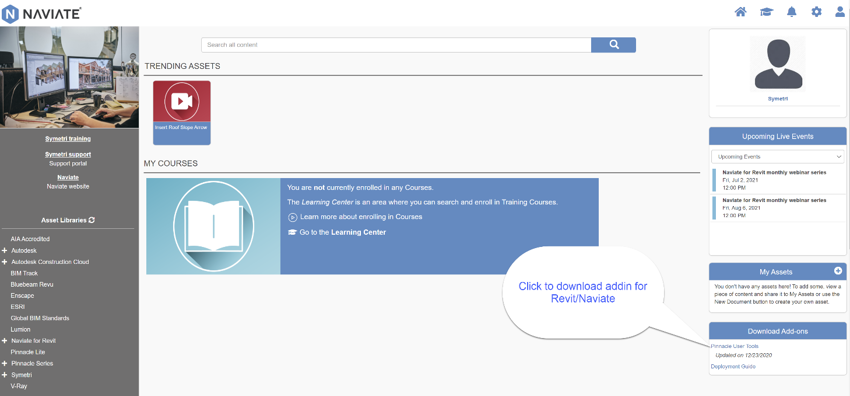This screenshot has width=850, height=396.
Task: Select ESRI library
Action: pyautogui.click(x=18, y=307)
